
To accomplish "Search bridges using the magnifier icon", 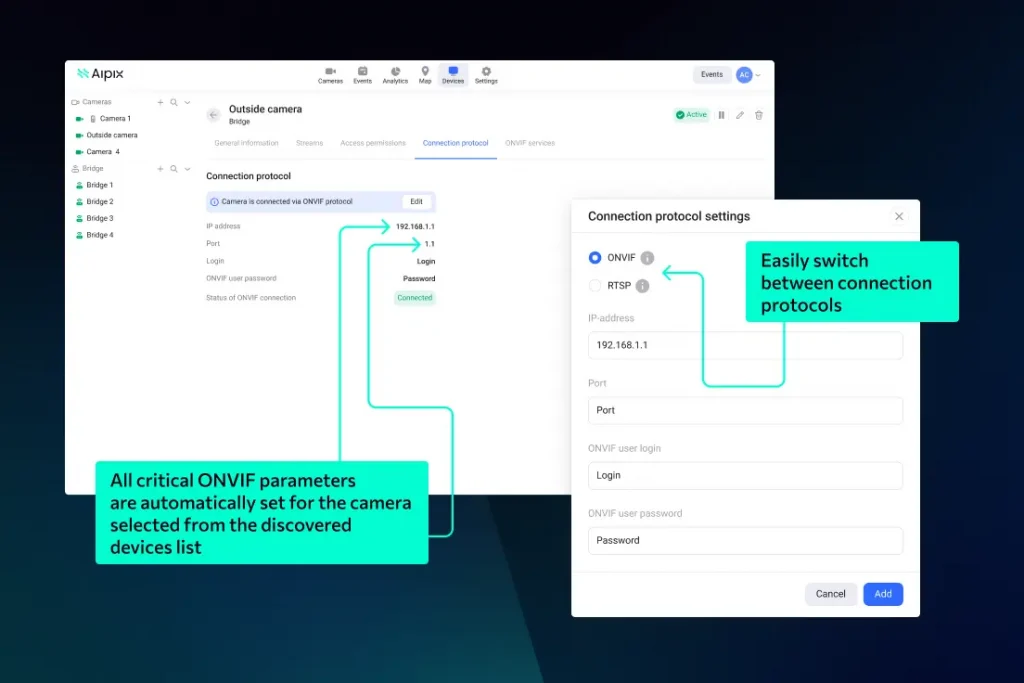I will [173, 169].
